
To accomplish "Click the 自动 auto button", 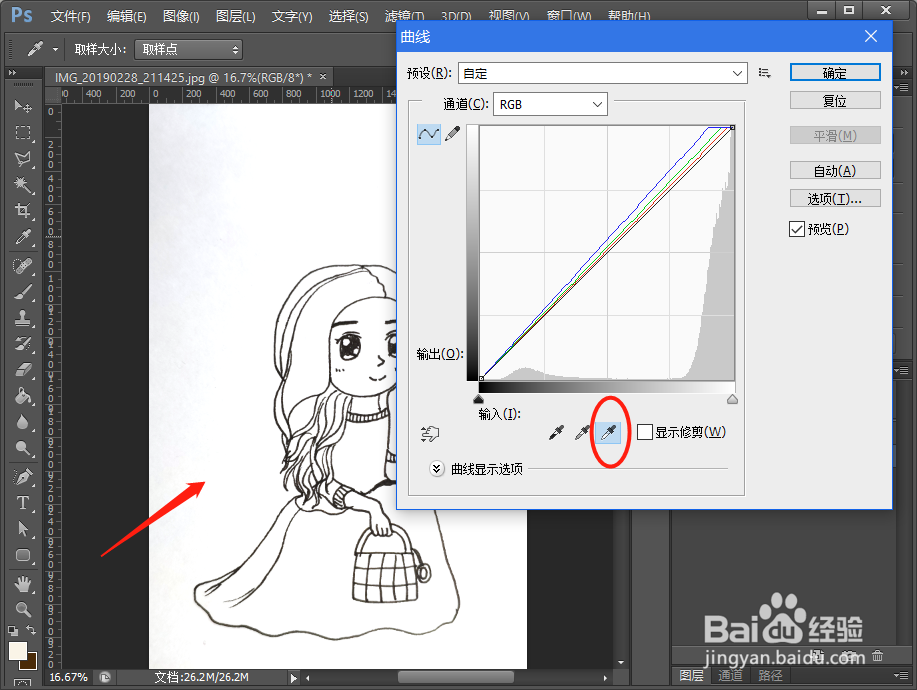I will (835, 170).
